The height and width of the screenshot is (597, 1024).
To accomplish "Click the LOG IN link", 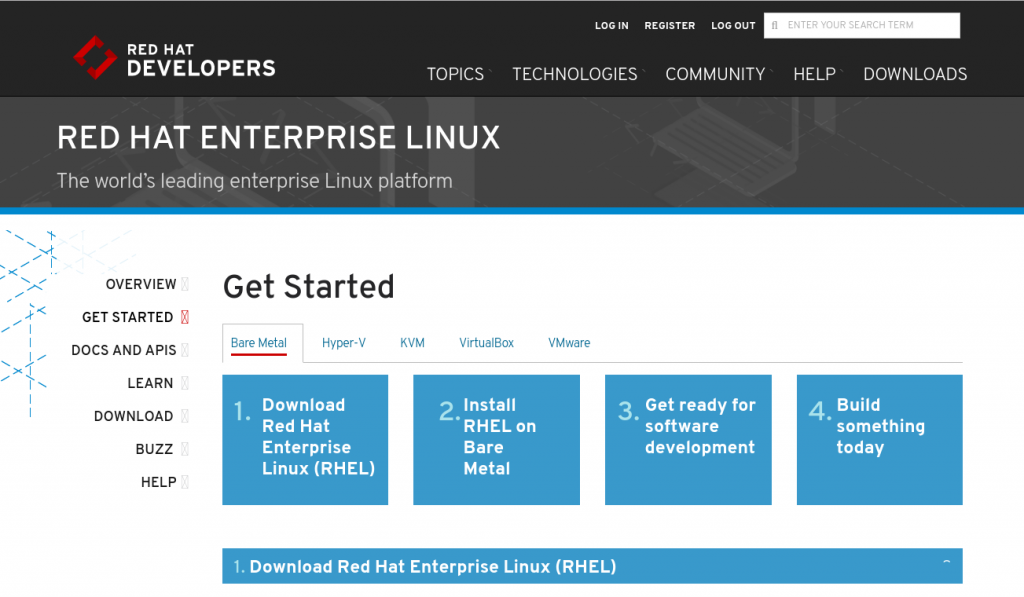I will (611, 26).
